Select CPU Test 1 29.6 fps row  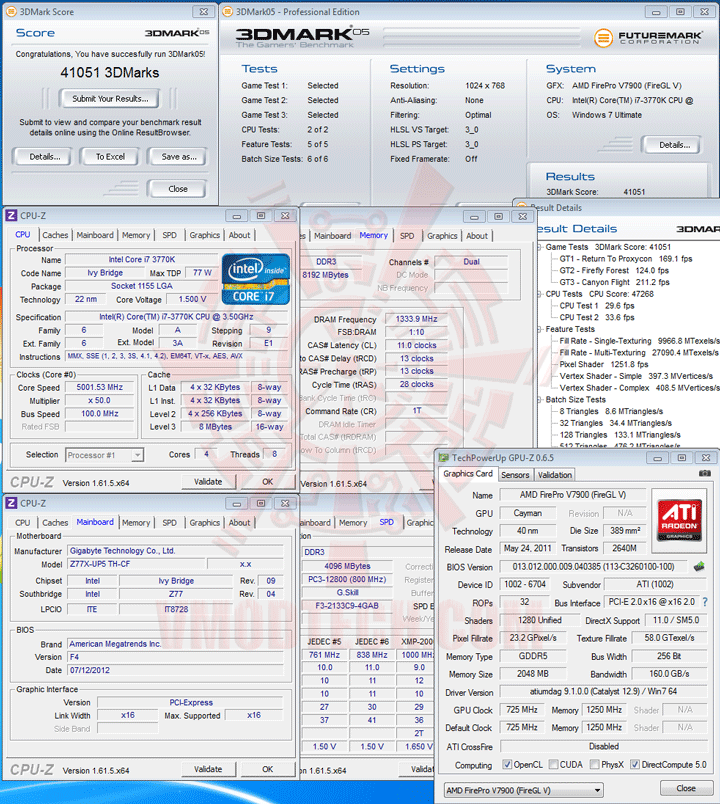(597, 306)
